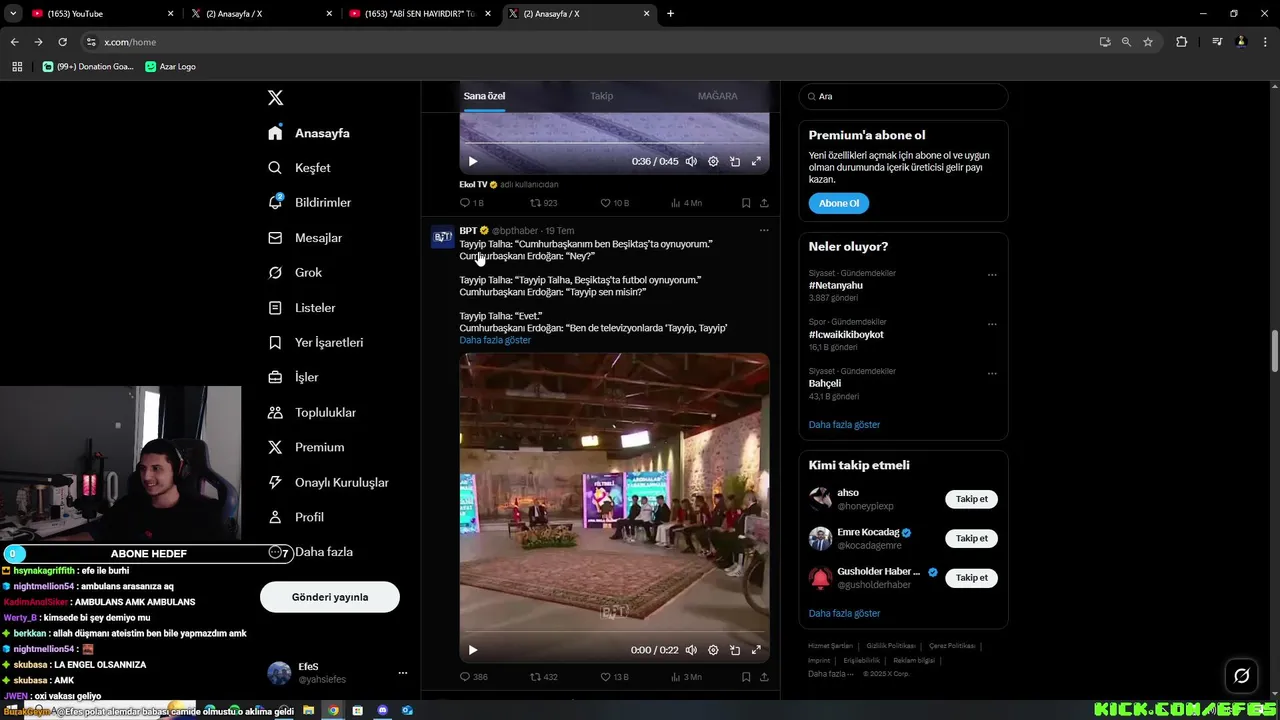Open Yer İşaretleri bookmarks
This screenshot has width=1280, height=720.
click(316, 342)
